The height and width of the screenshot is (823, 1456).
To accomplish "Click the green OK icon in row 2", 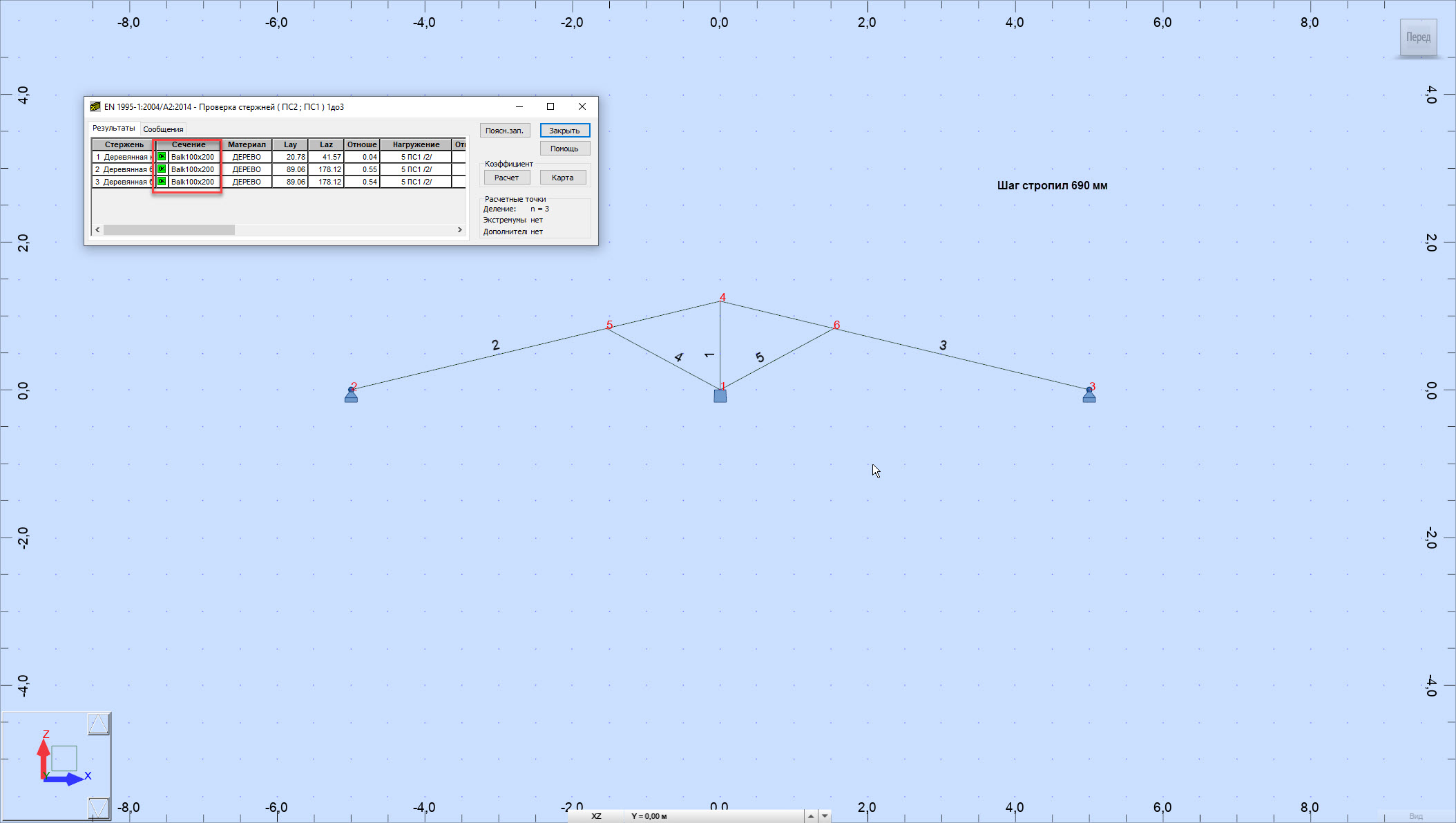I will point(162,169).
